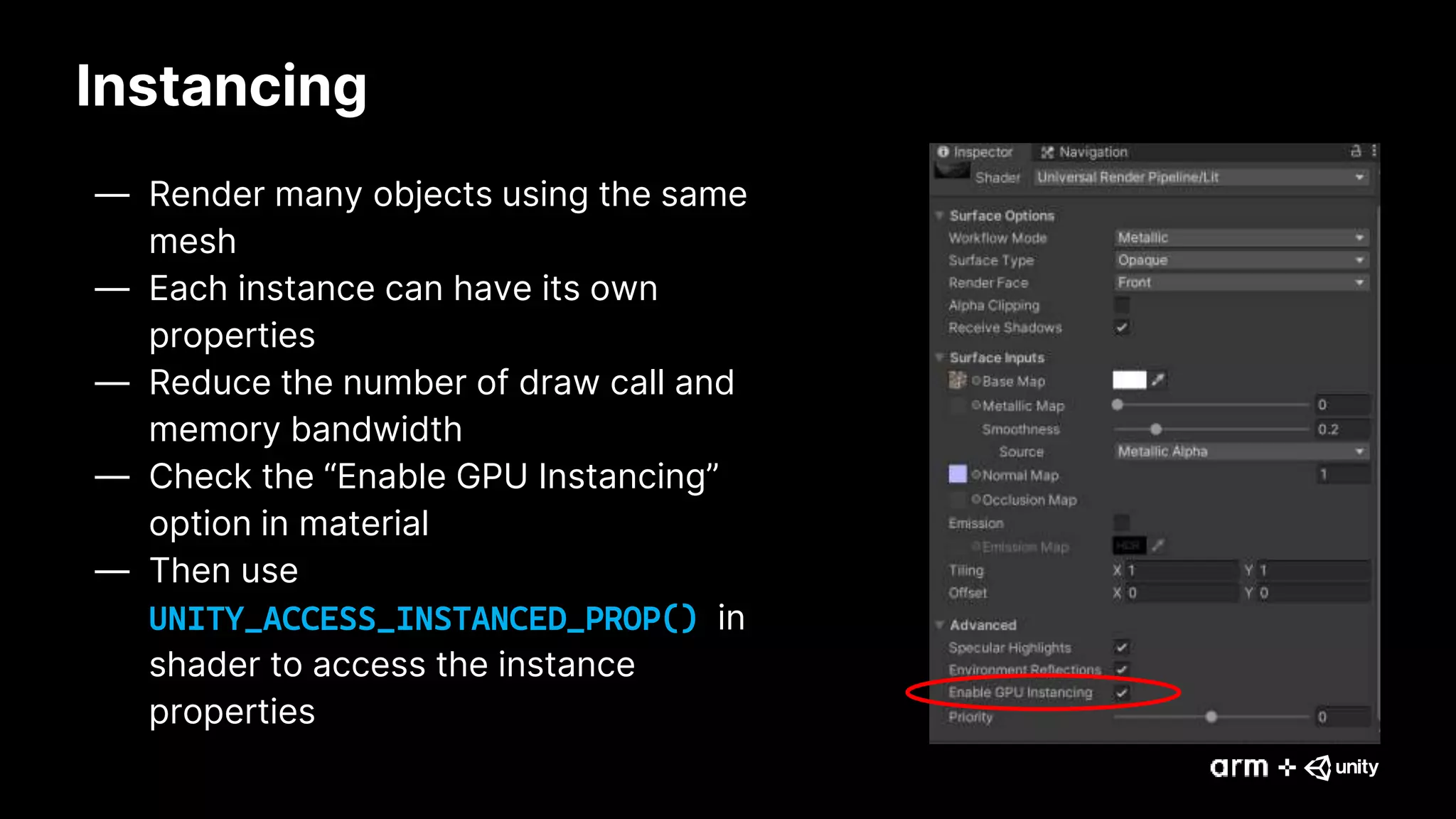Disable the Receive Shadows checkbox
Viewport: 1456px width, 819px height.
point(1122,328)
